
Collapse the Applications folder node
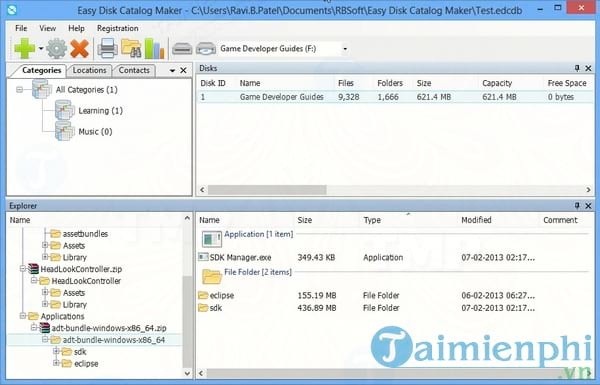23,316
